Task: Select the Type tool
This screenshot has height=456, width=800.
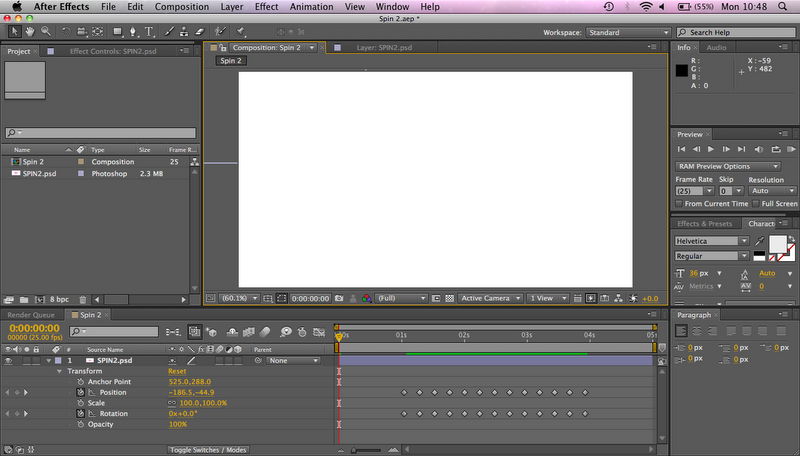Action: pos(149,32)
